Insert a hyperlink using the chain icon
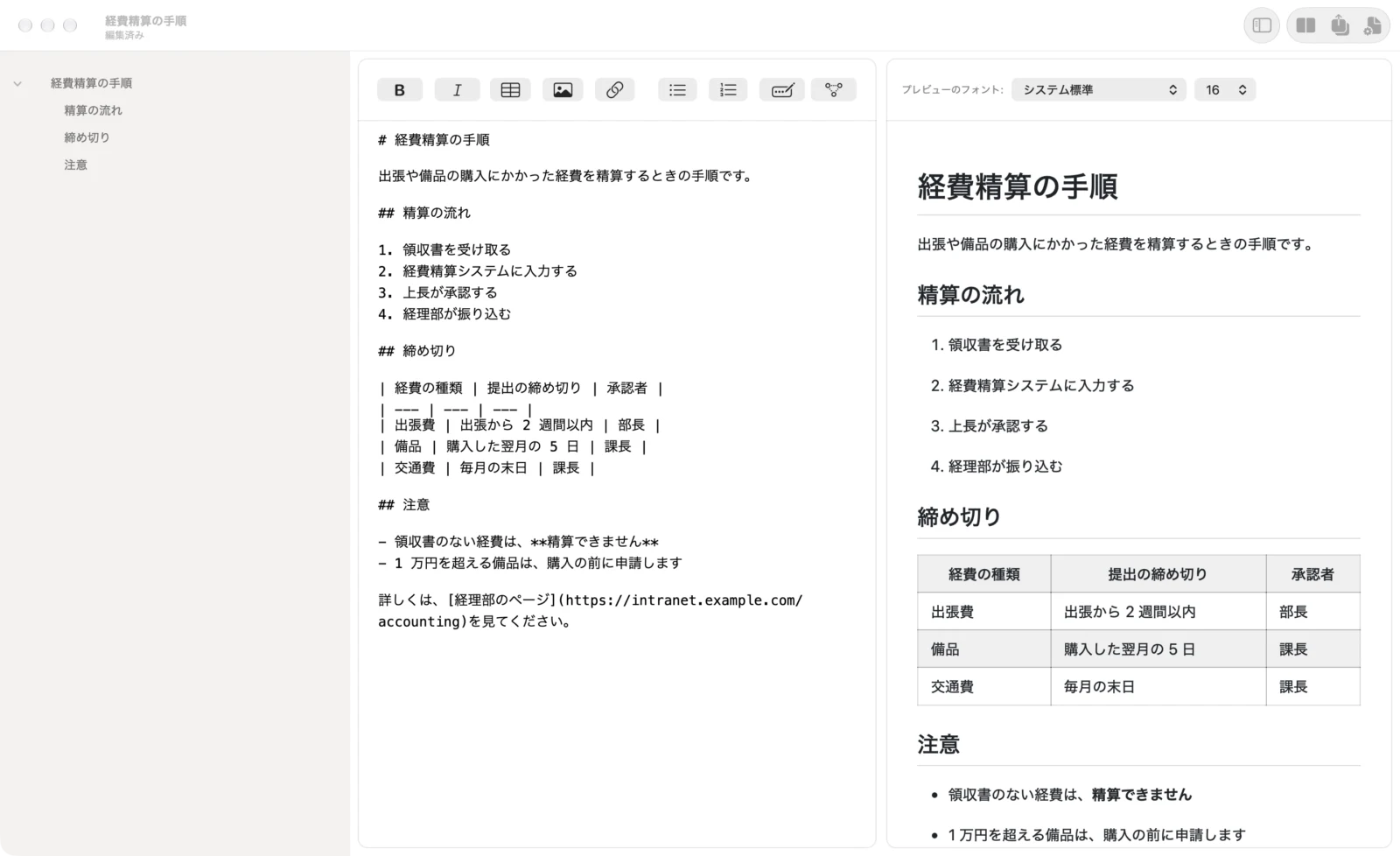The height and width of the screenshot is (856, 1400). pos(615,89)
